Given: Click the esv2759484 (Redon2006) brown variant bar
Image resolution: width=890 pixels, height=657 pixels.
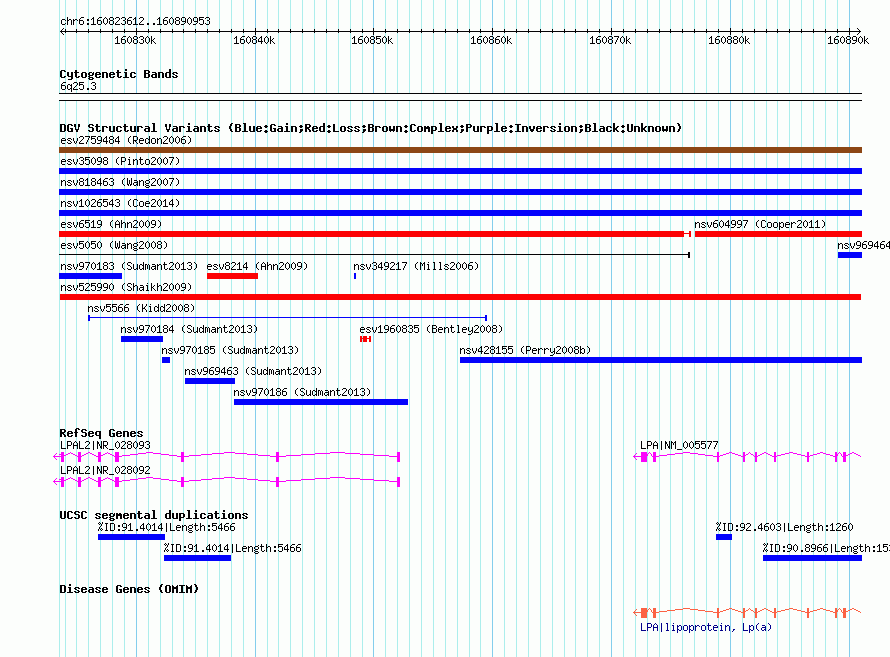Looking at the screenshot, I should (x=460, y=150).
